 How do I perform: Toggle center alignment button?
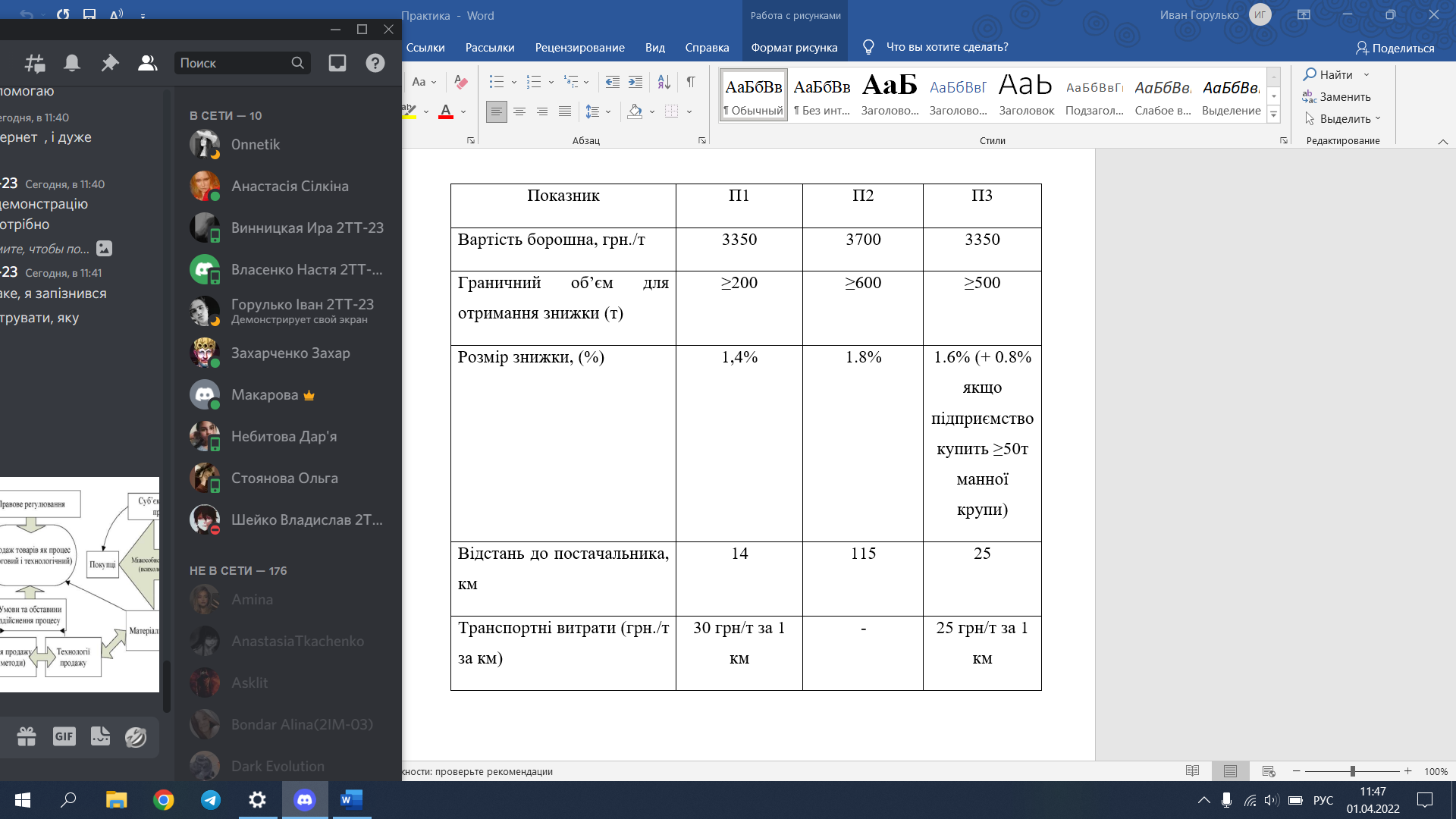519,111
